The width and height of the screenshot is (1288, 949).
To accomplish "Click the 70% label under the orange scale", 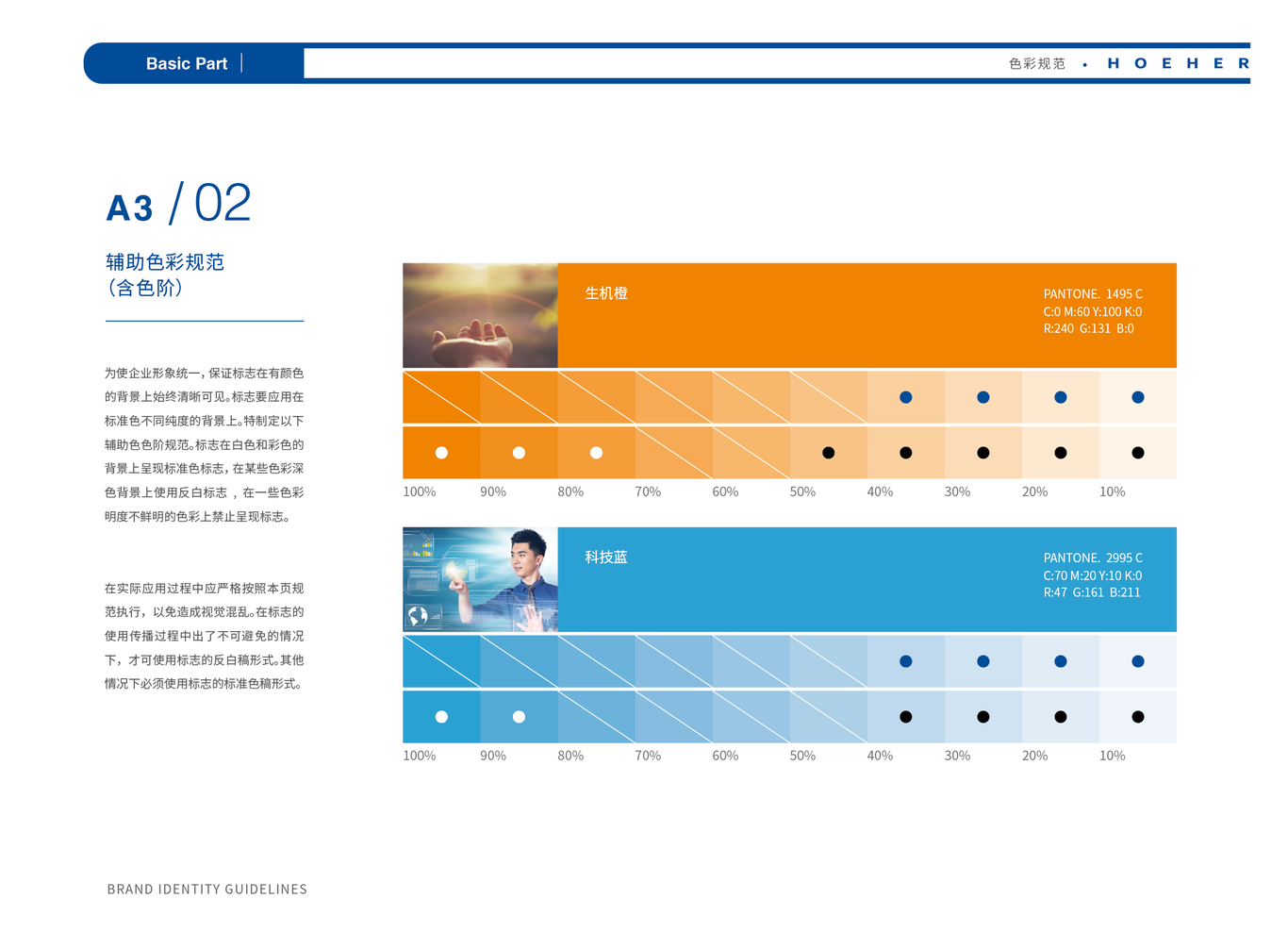I will (648, 491).
